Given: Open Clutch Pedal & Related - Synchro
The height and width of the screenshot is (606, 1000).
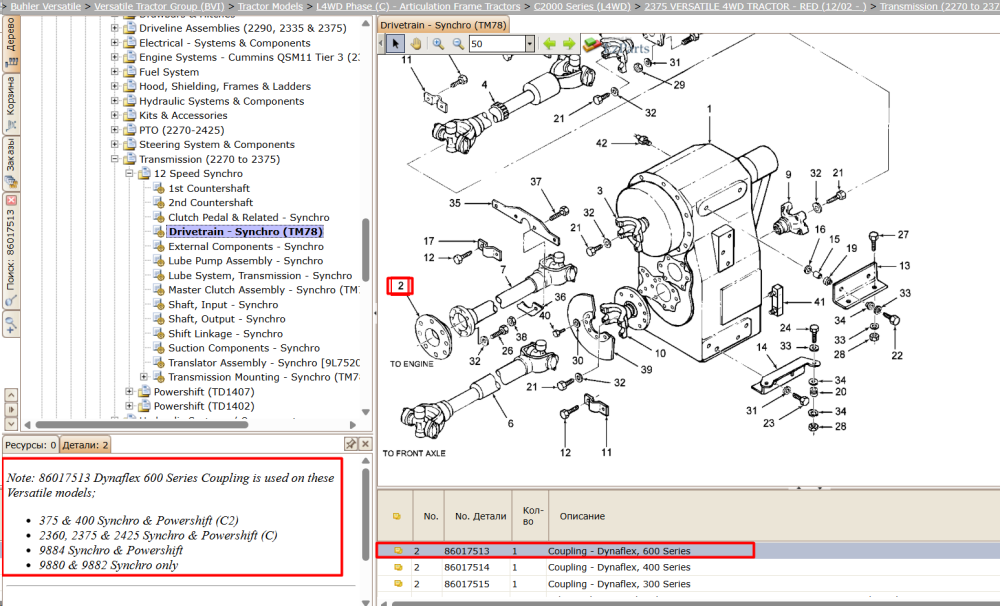Looking at the screenshot, I should (x=249, y=217).
